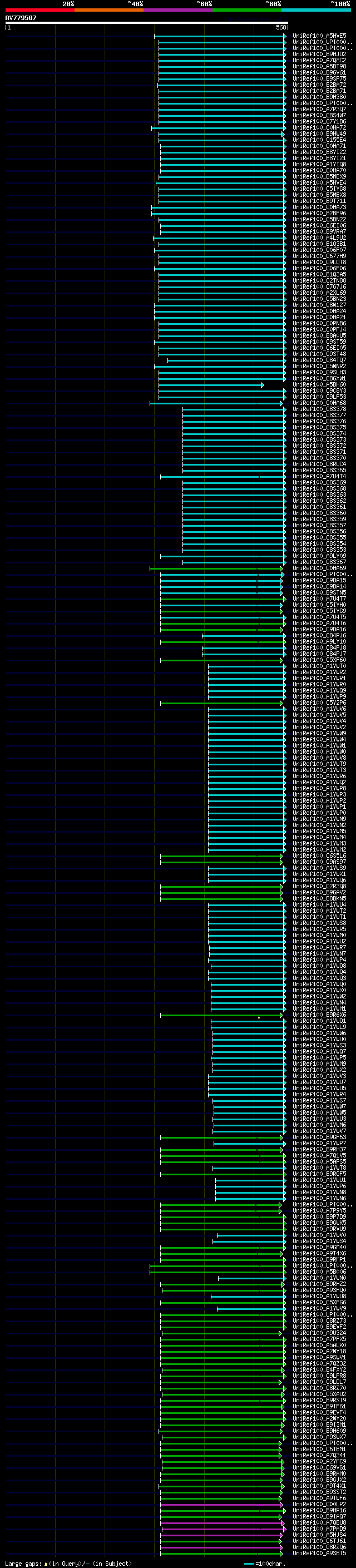Click the label UniRef100_B8YI22
The image size is (356, 1568).
click(x=319, y=152)
